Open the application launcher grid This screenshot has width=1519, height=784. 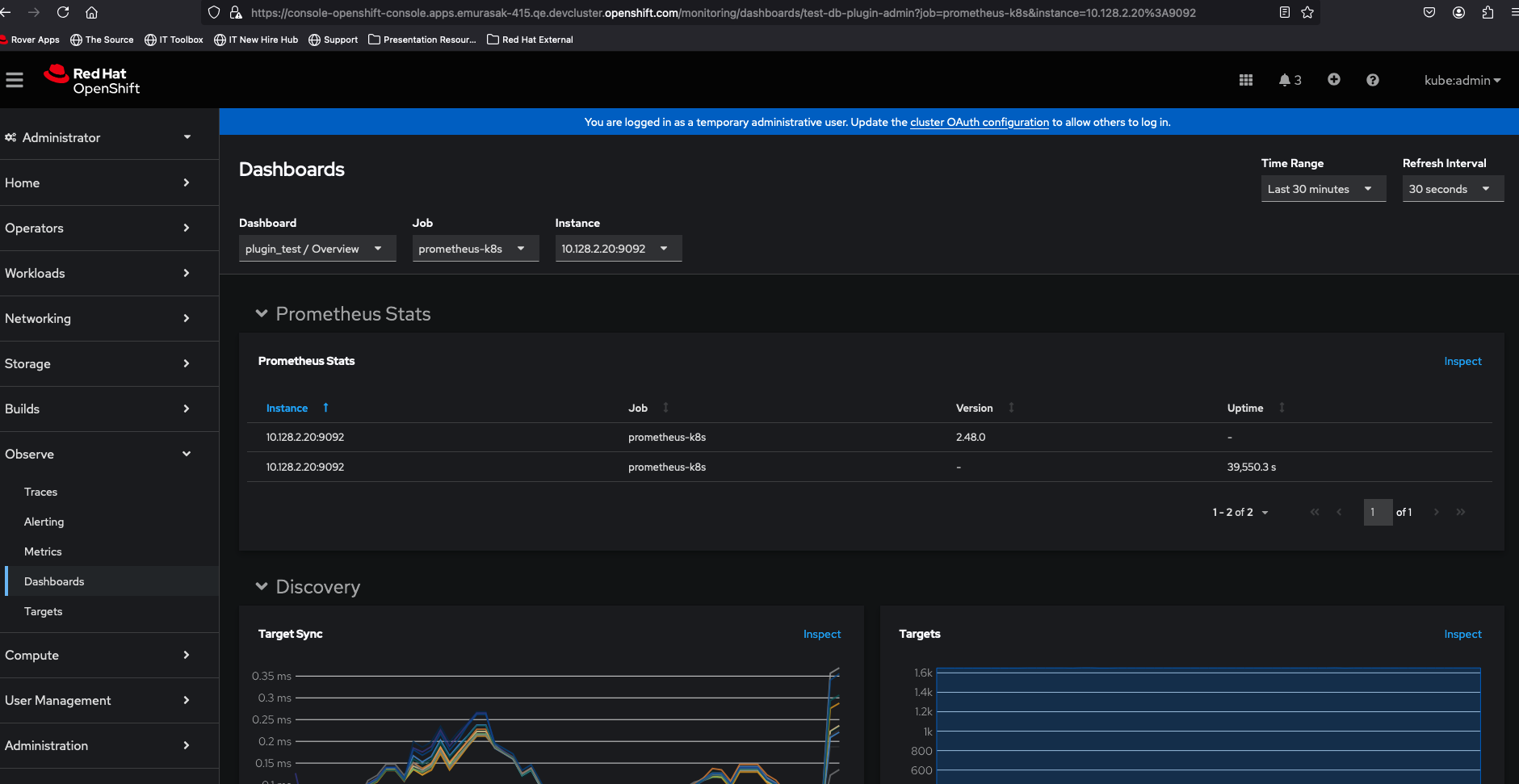1245,80
